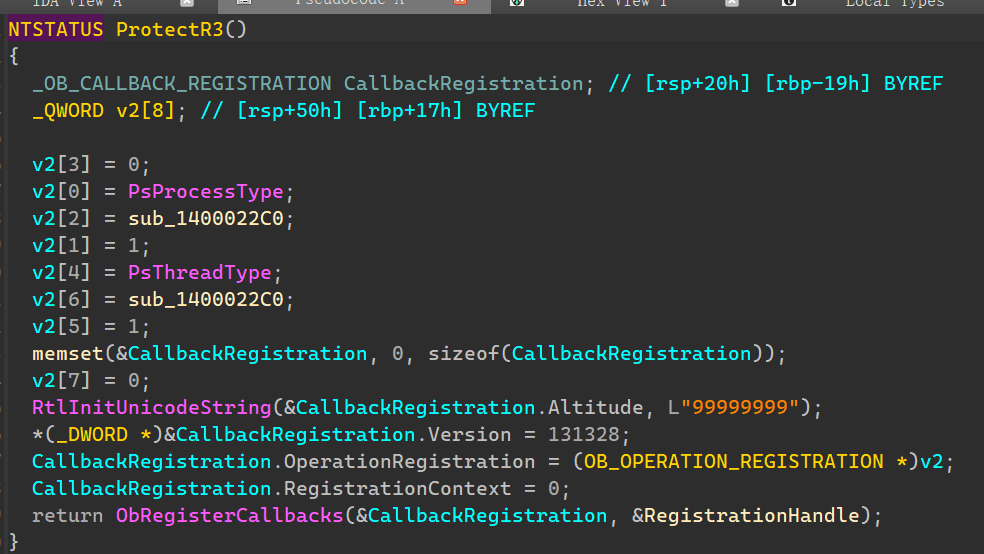Image resolution: width=984 pixels, height=554 pixels.
Task: Open the Hex View-1 tab
Action: click(x=621, y=3)
